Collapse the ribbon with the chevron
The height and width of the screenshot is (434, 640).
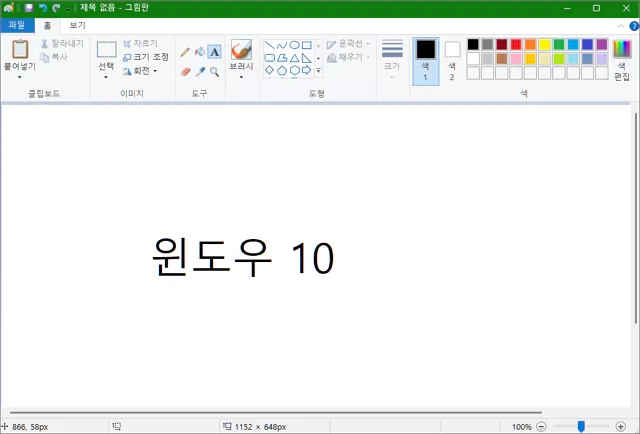coord(620,26)
